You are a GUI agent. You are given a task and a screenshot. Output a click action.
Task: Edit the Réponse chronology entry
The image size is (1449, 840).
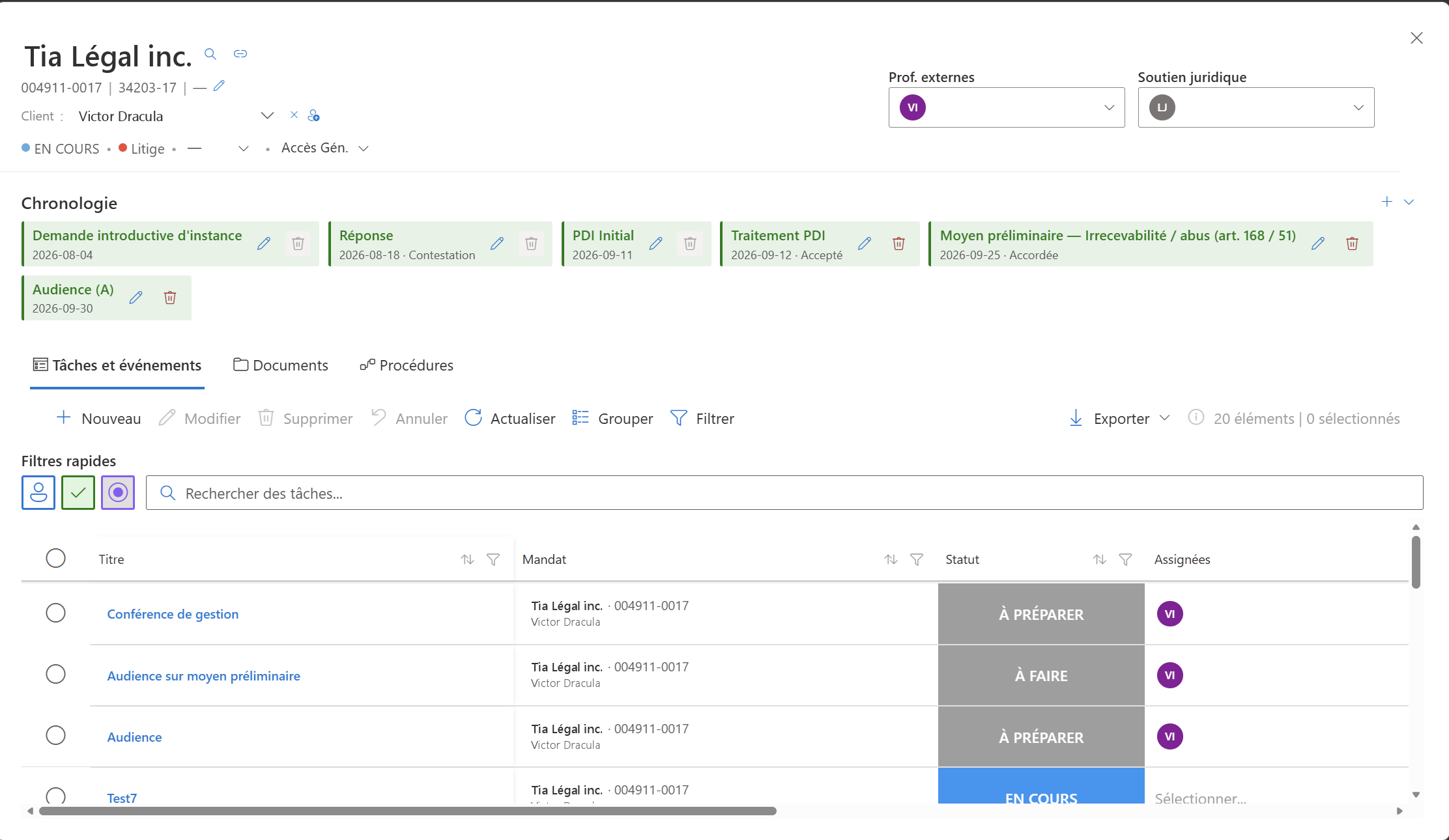click(x=497, y=244)
